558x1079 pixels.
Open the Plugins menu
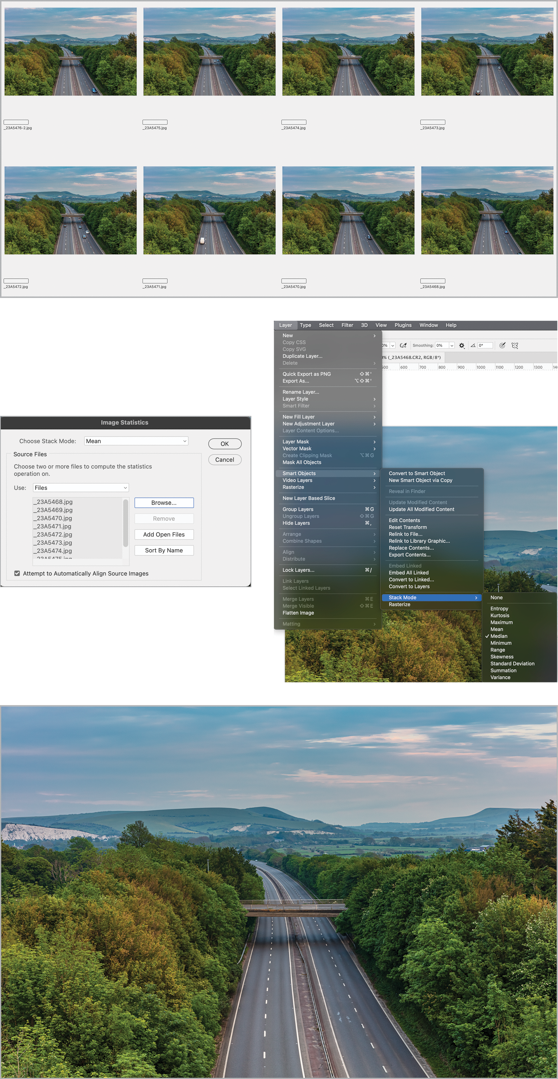pyautogui.click(x=403, y=325)
